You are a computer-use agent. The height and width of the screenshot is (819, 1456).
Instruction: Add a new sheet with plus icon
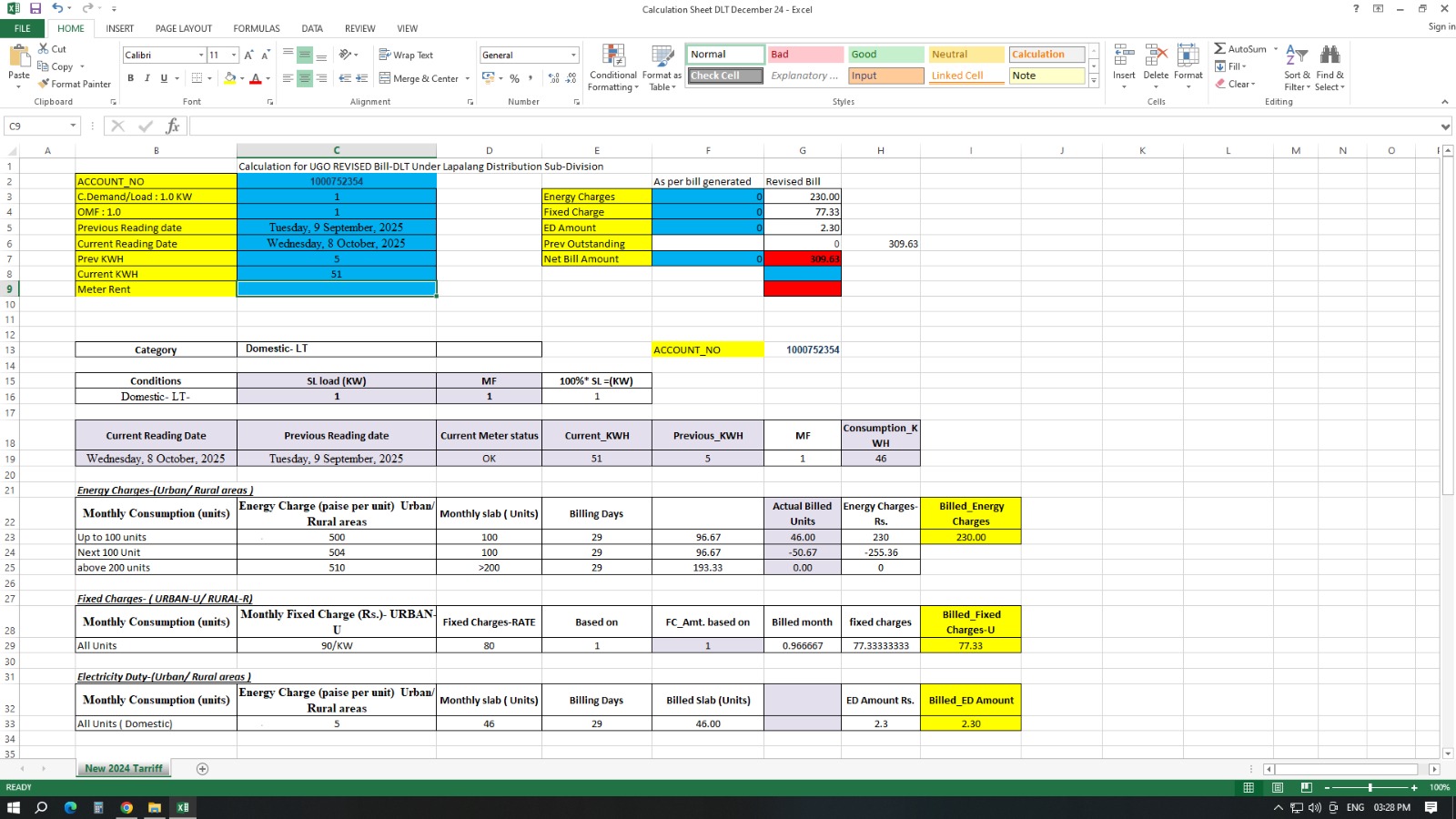(x=202, y=769)
